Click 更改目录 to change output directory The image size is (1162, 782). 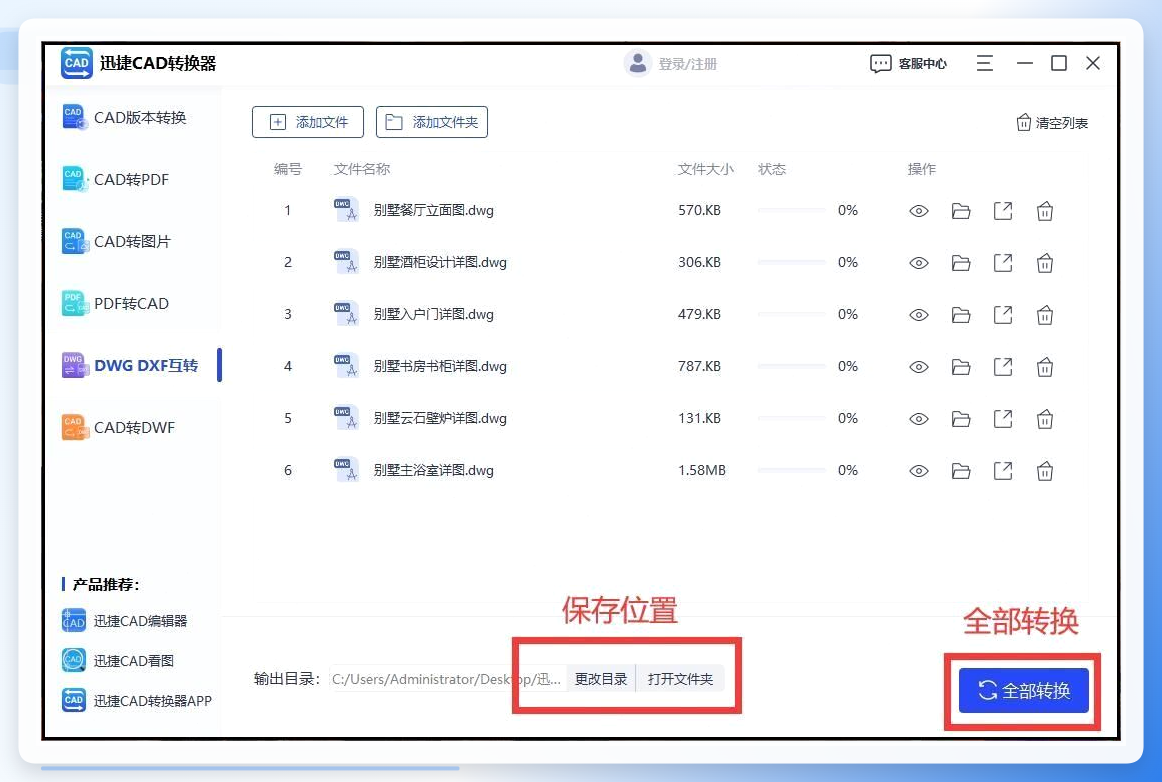coord(601,679)
